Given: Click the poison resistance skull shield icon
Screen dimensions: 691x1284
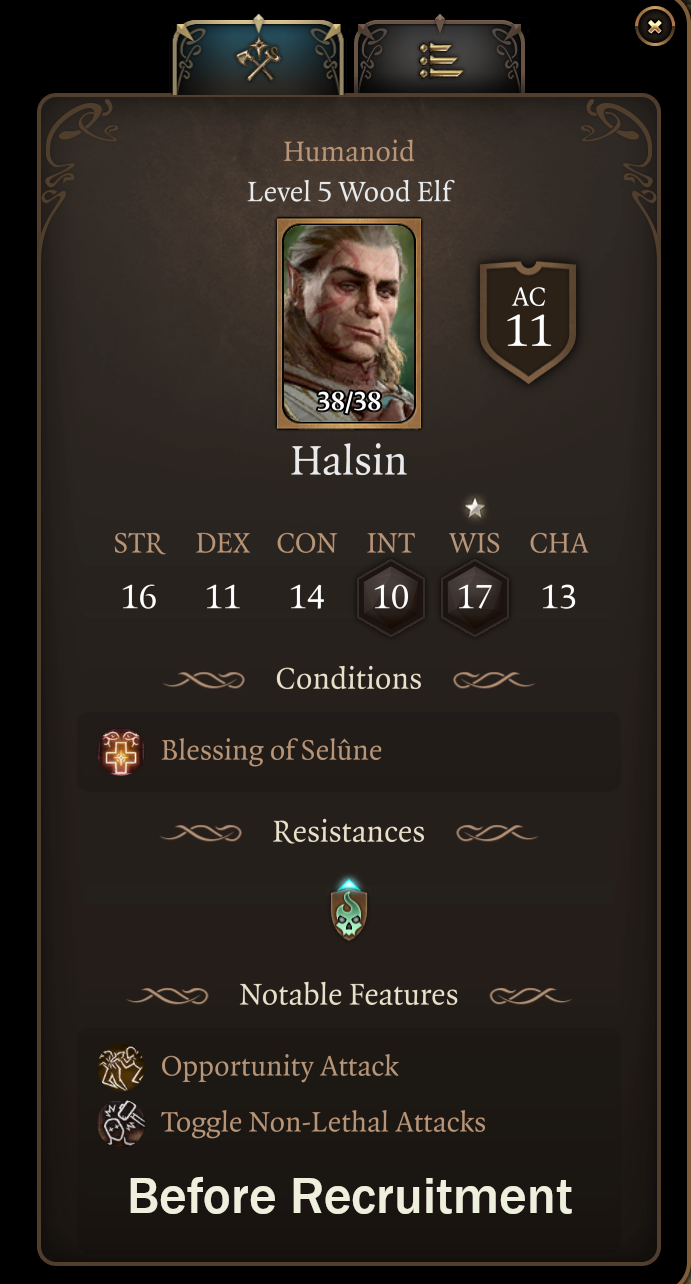Looking at the screenshot, I should coord(349,911).
